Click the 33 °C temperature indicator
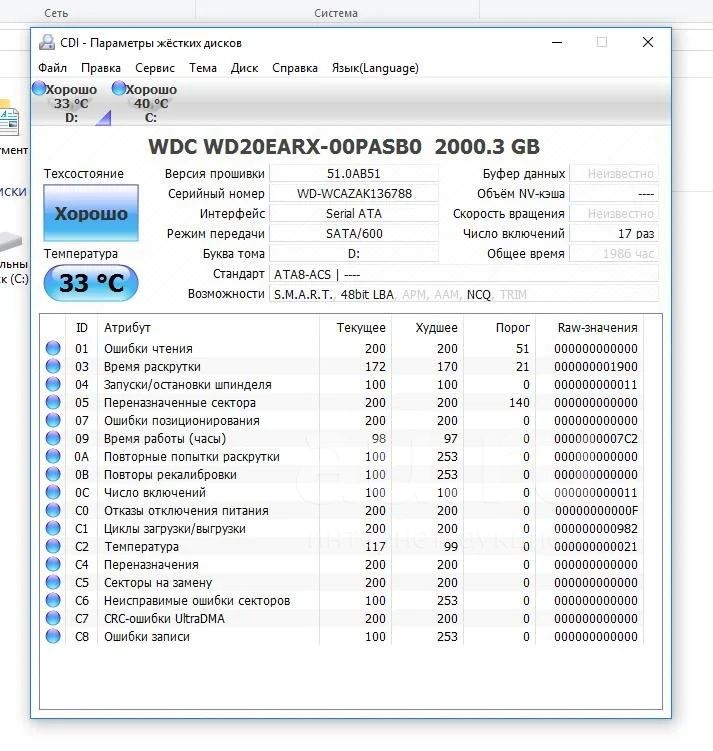The width and height of the screenshot is (713, 751). coord(91,283)
